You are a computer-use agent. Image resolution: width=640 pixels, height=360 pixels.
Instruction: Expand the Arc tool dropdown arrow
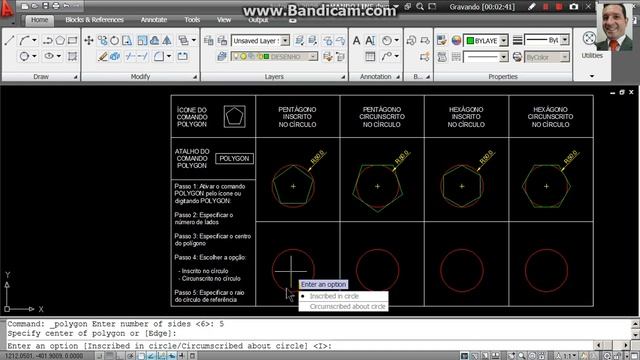[34, 40]
